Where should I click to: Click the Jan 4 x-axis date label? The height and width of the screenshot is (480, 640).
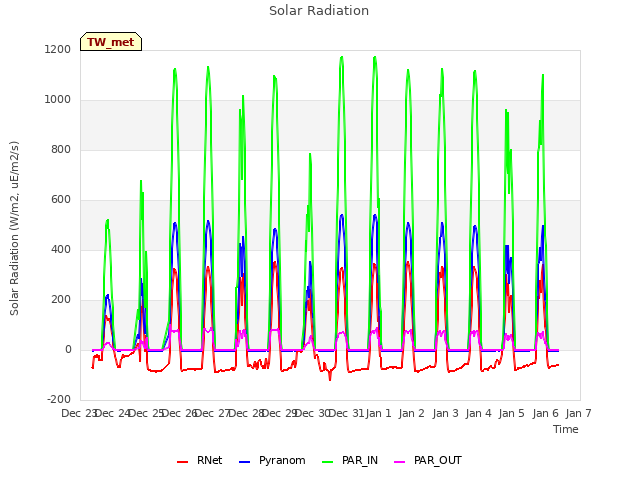tap(478, 413)
